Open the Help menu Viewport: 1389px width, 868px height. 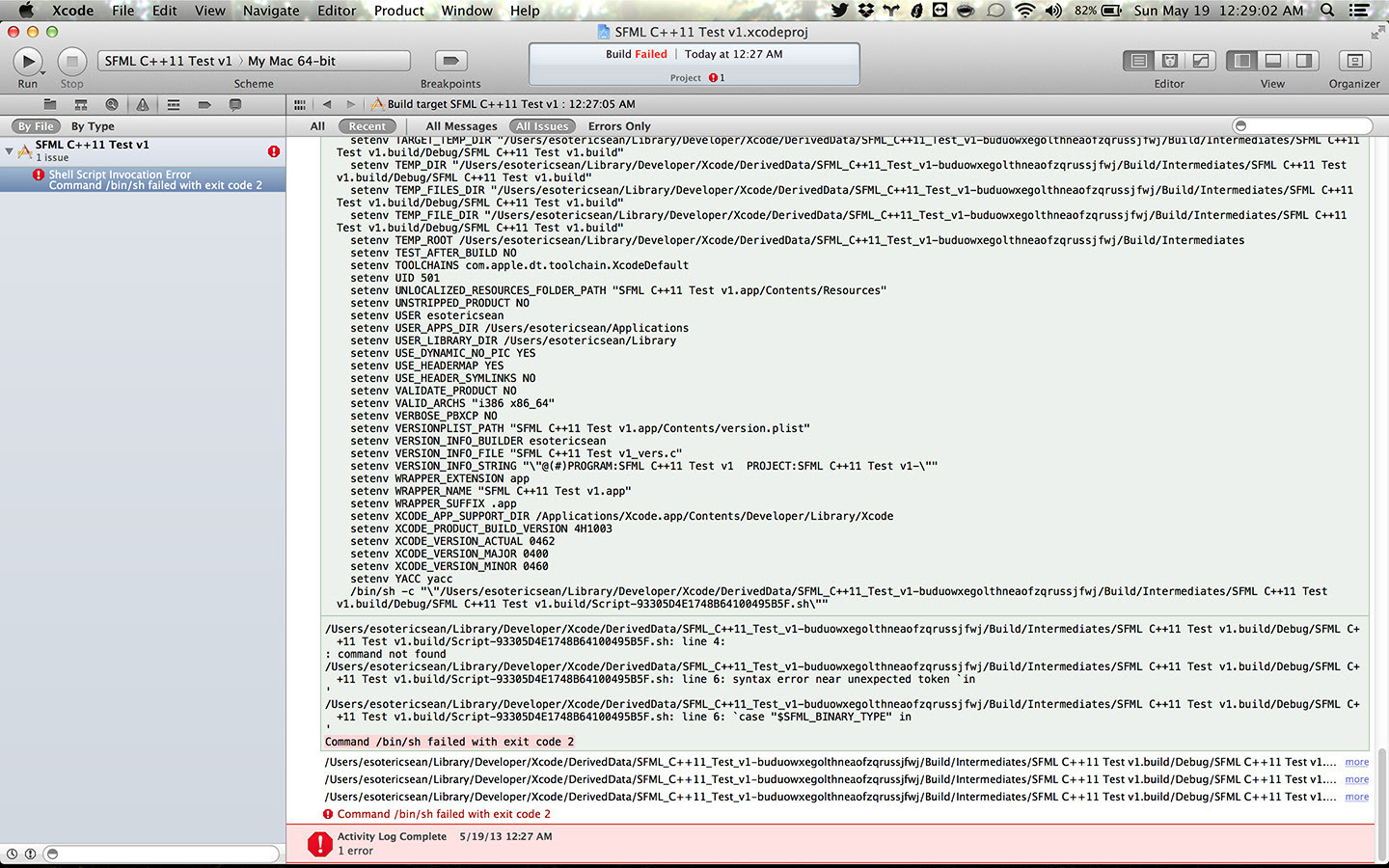[525, 11]
